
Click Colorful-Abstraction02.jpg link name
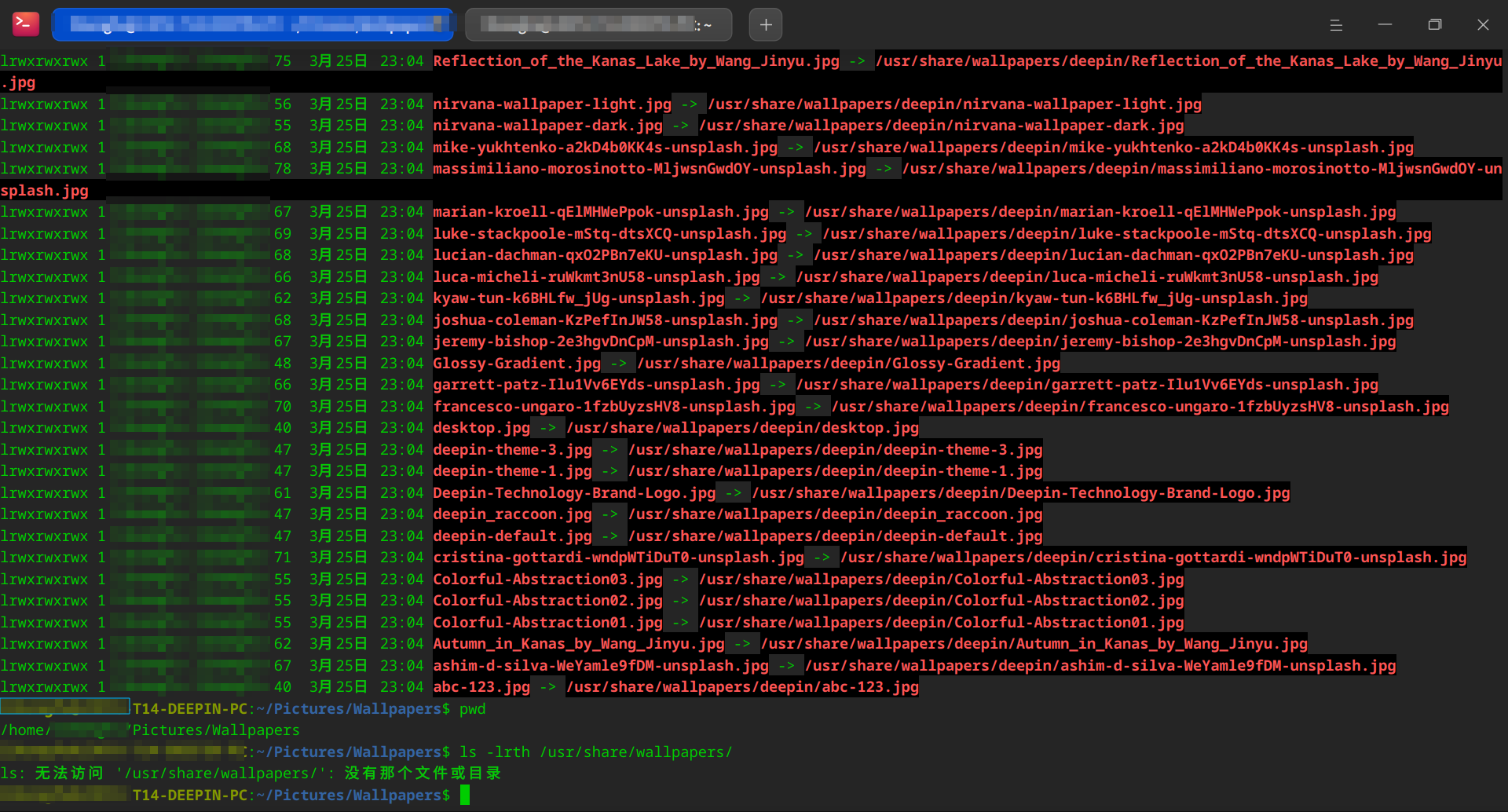(x=547, y=601)
